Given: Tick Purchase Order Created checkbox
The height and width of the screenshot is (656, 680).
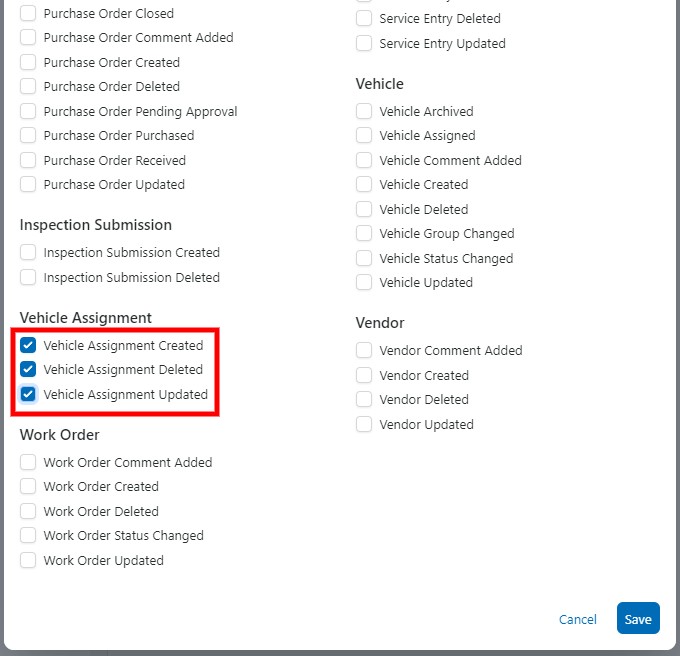Looking at the screenshot, I should [x=28, y=62].
